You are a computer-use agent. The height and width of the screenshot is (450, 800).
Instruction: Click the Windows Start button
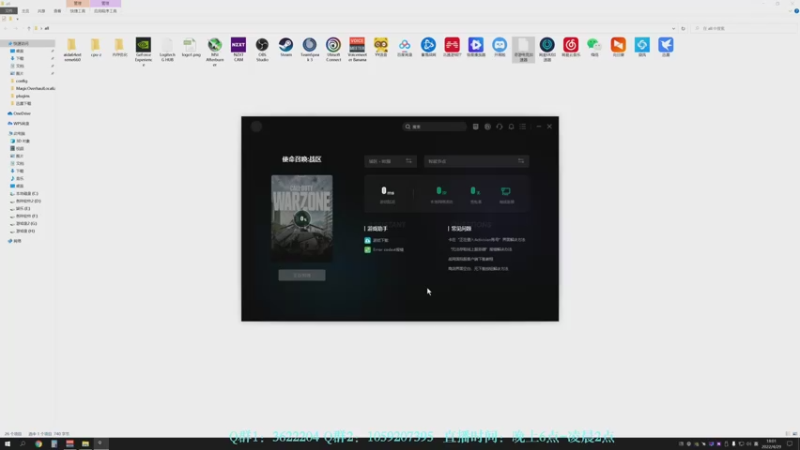point(7,444)
